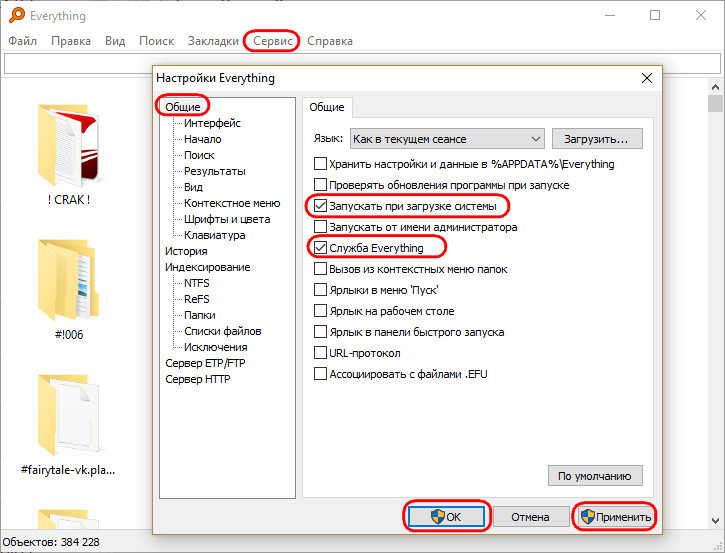Open the Язык language dropdown
Screen dimensions: 725x553
tap(447, 139)
